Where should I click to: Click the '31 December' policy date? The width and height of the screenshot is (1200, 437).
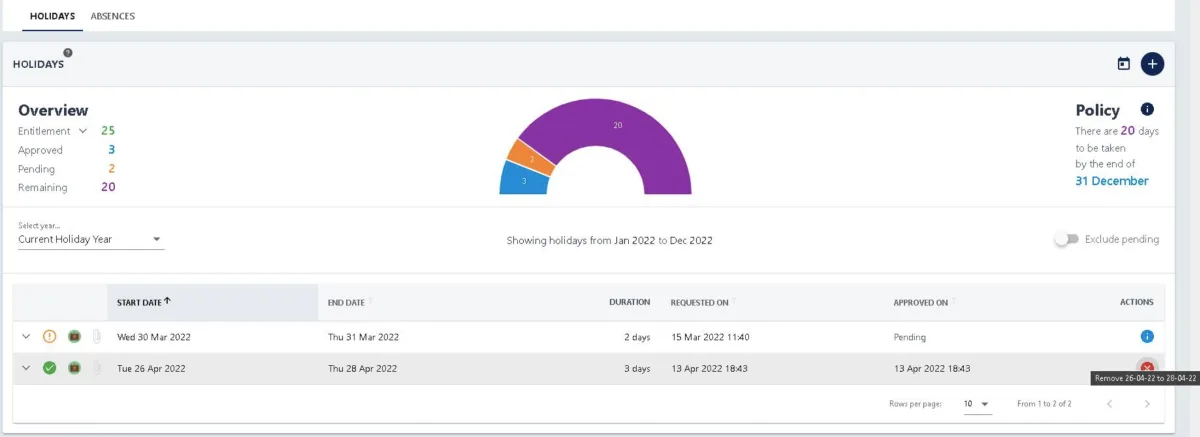[x=1112, y=181]
